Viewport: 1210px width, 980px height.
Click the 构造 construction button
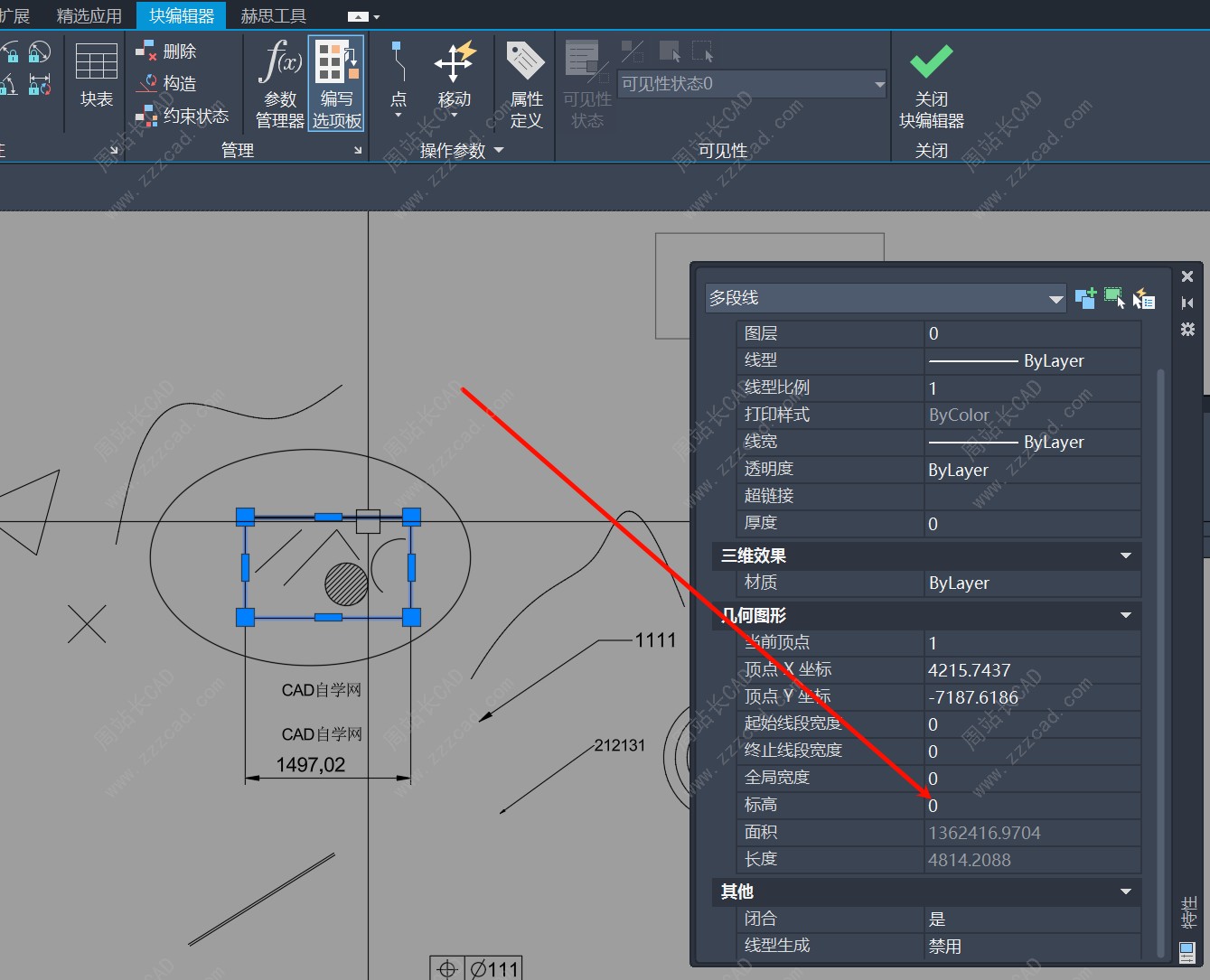coord(167,84)
